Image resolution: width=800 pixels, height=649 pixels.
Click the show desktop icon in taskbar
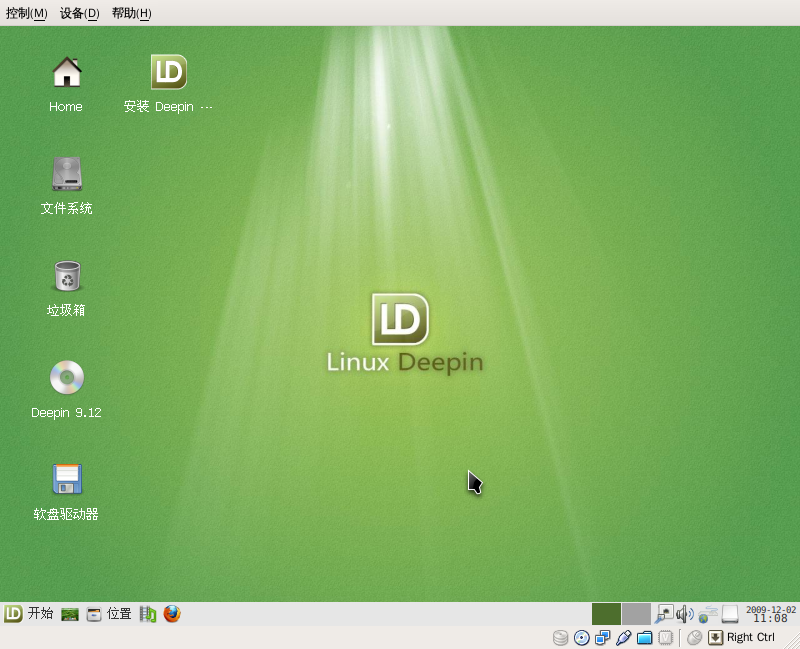point(70,614)
